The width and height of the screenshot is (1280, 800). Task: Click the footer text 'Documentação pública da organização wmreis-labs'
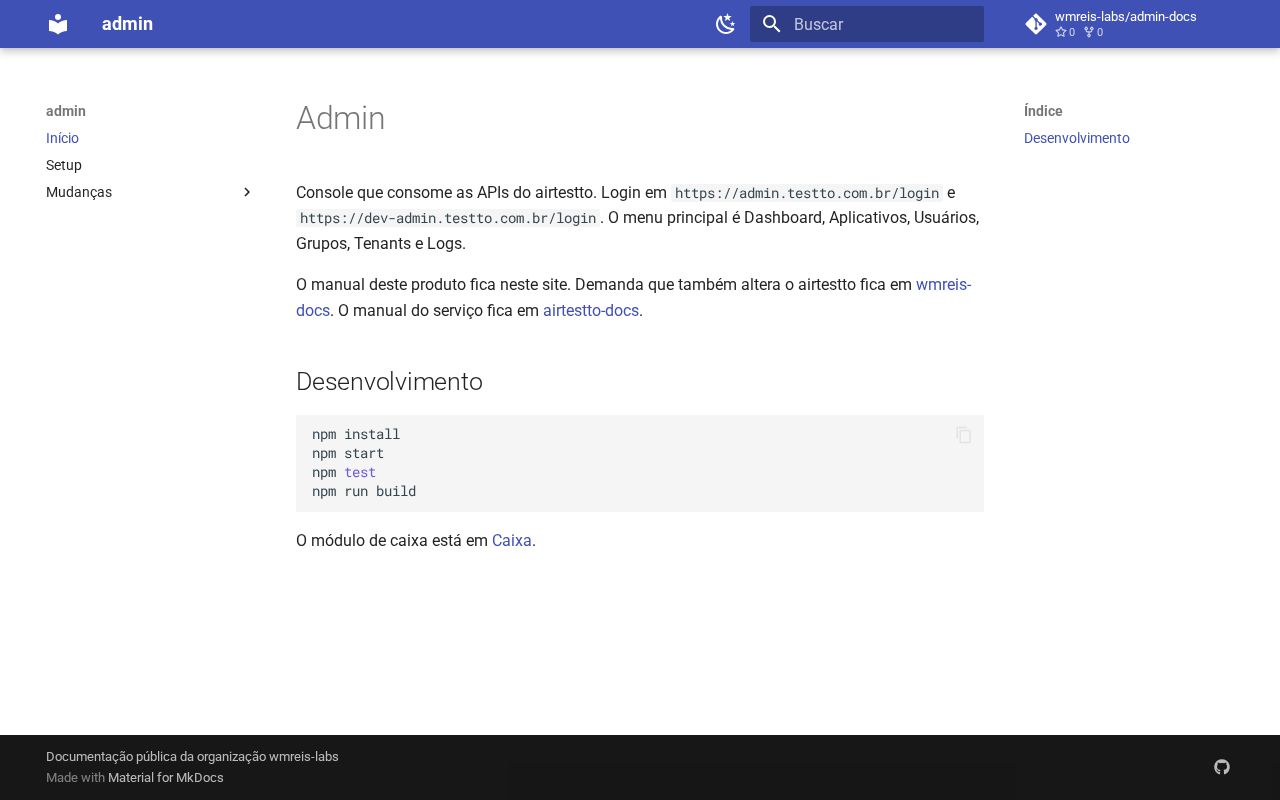(x=192, y=757)
